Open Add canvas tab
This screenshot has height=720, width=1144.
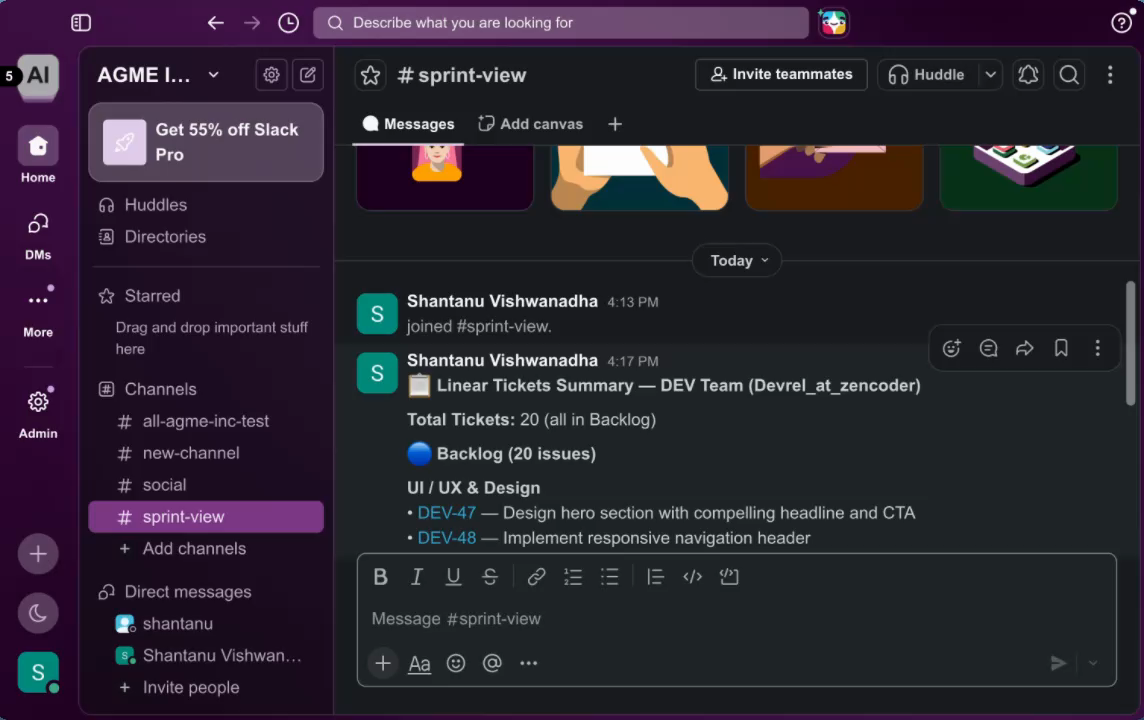click(530, 124)
